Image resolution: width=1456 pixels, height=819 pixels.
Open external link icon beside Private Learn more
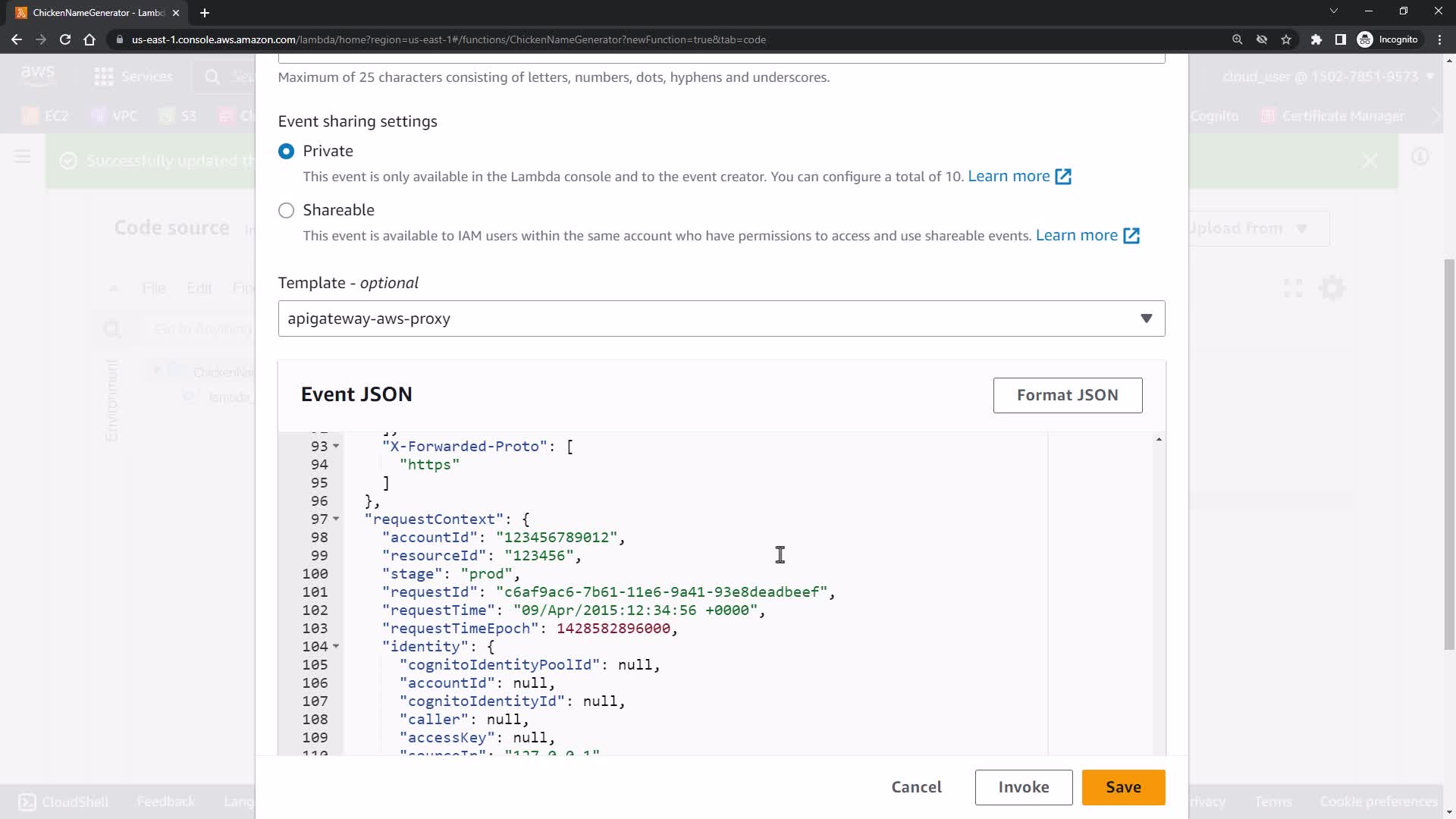pos(1063,177)
